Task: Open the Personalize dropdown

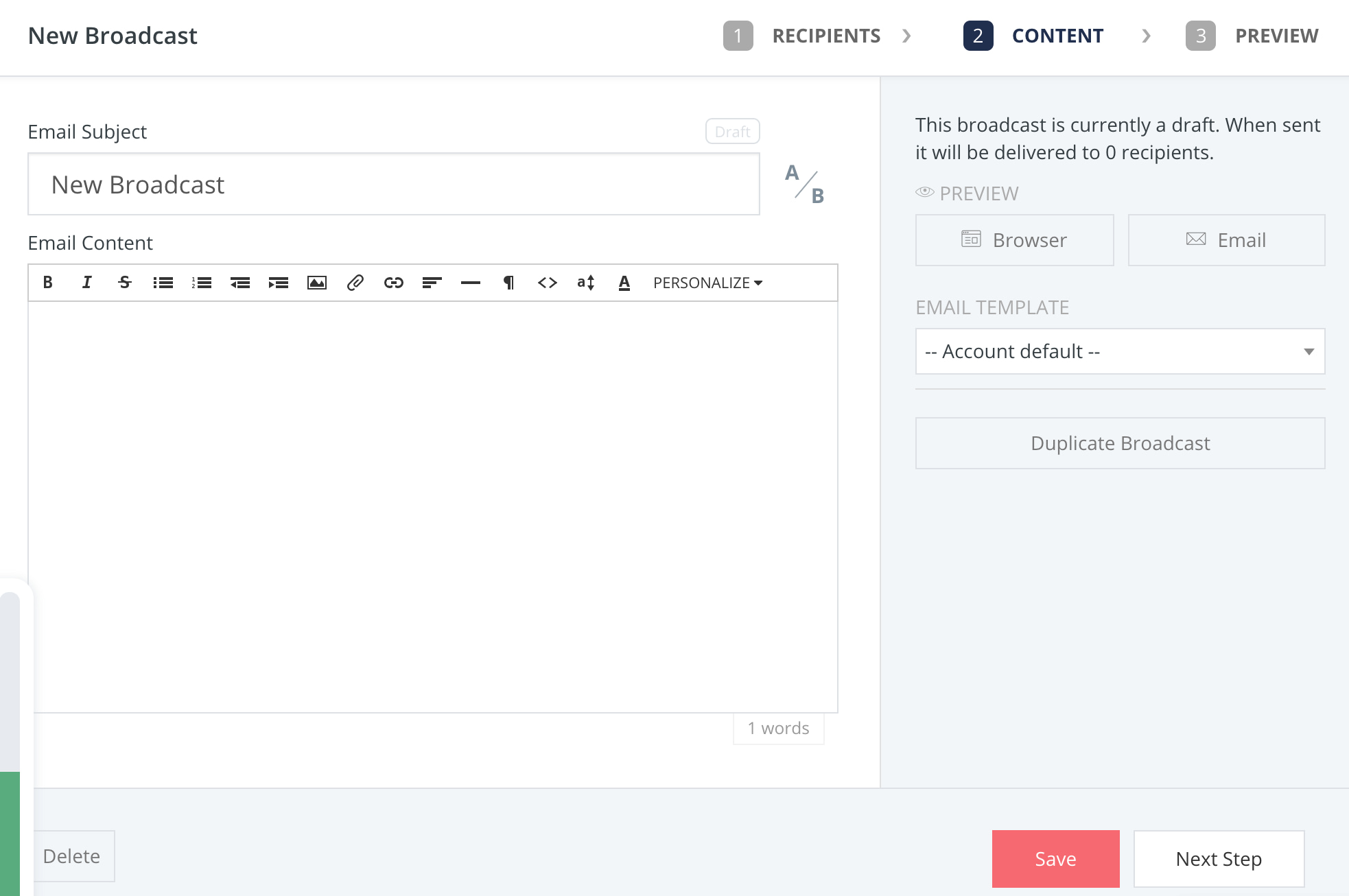Action: [707, 282]
